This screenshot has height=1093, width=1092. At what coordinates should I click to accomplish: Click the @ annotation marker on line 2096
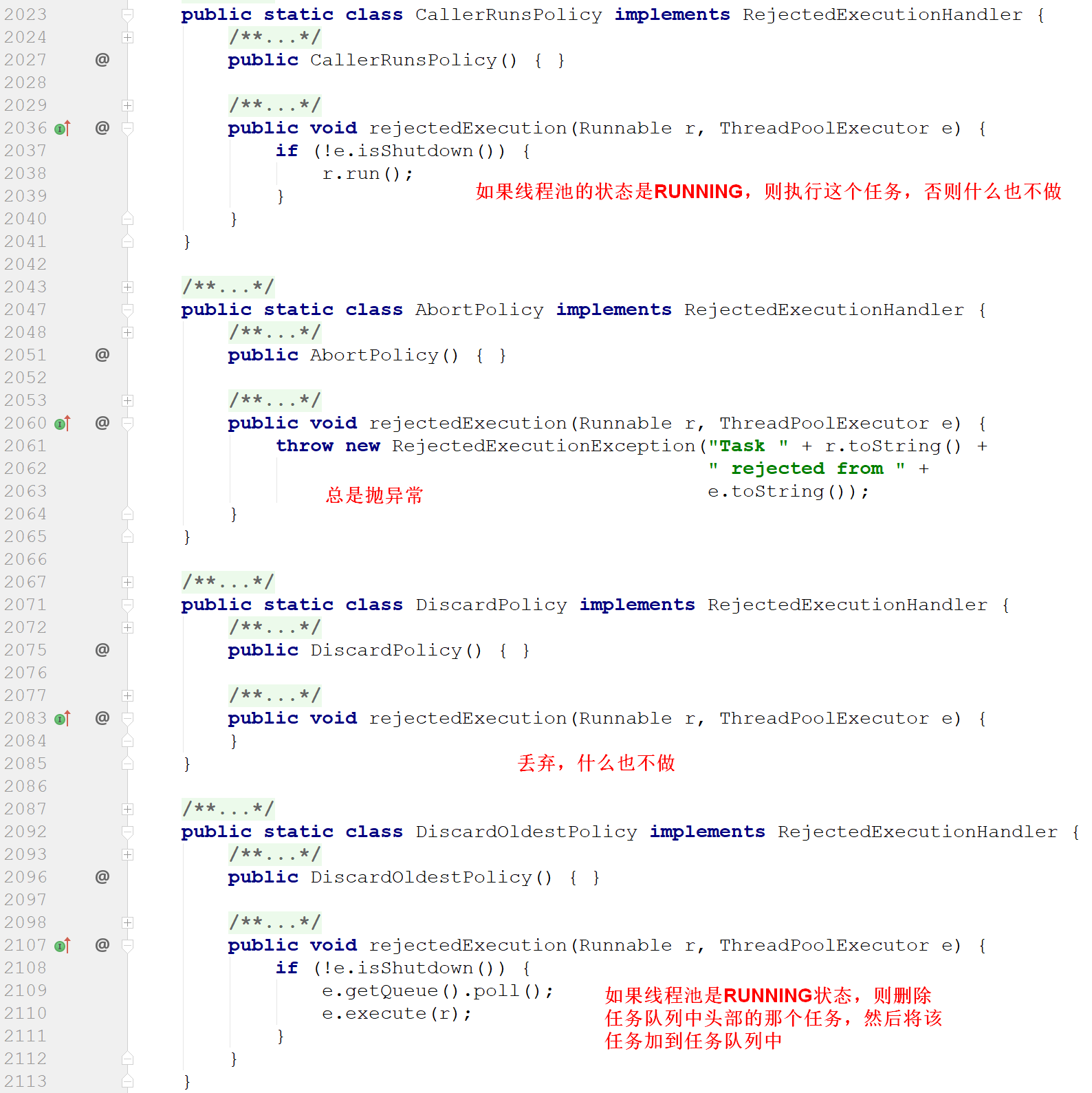[x=102, y=877]
